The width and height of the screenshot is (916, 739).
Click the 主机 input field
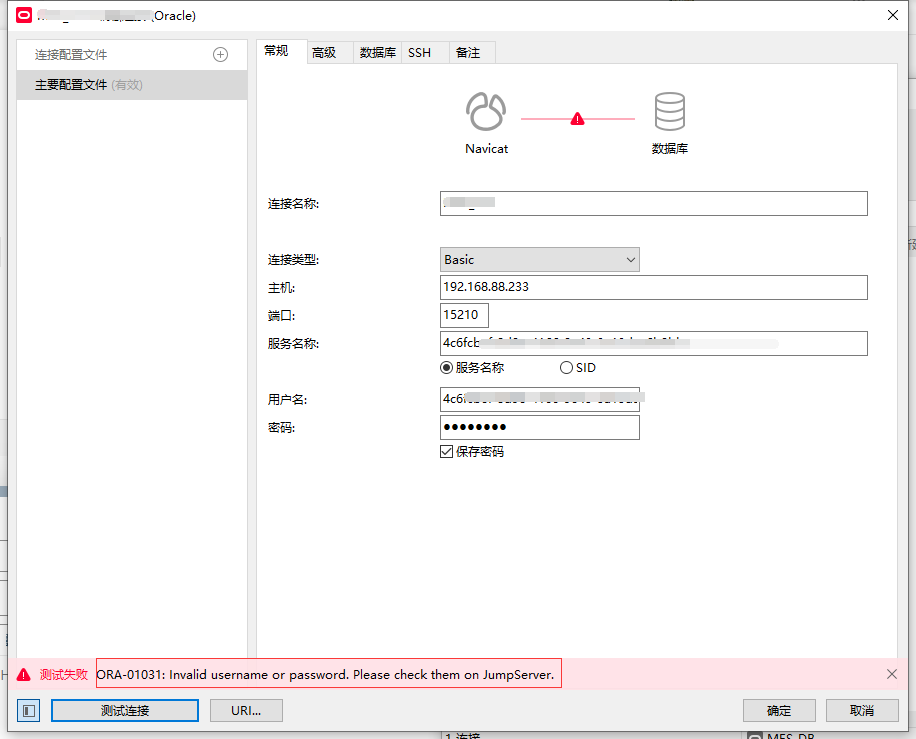click(653, 288)
